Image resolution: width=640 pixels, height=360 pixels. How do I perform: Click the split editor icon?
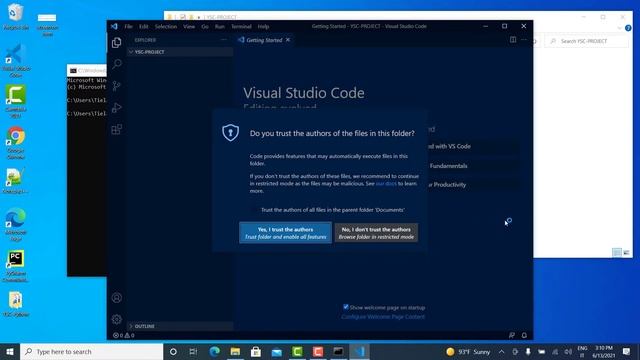pos(513,40)
